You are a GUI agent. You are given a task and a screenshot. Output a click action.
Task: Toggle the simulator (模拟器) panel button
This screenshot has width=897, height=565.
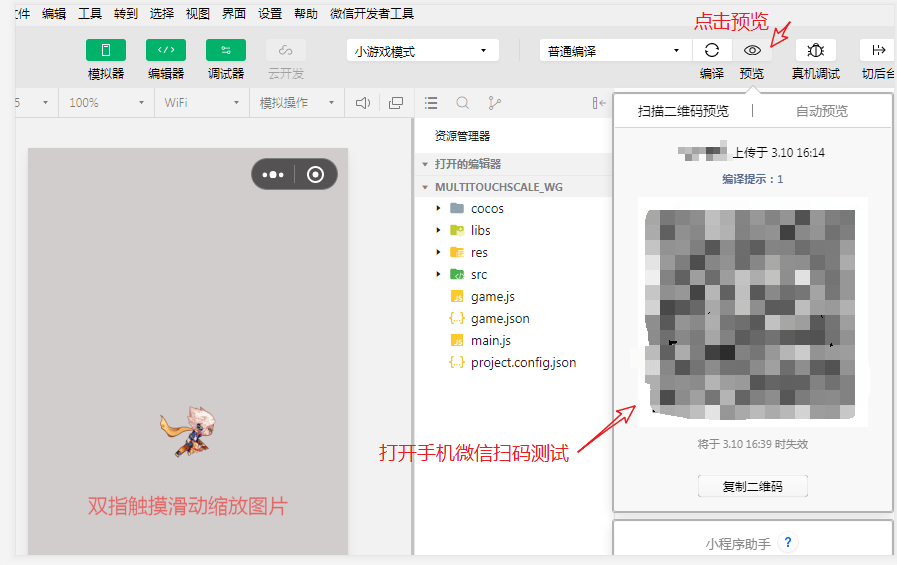[106, 50]
